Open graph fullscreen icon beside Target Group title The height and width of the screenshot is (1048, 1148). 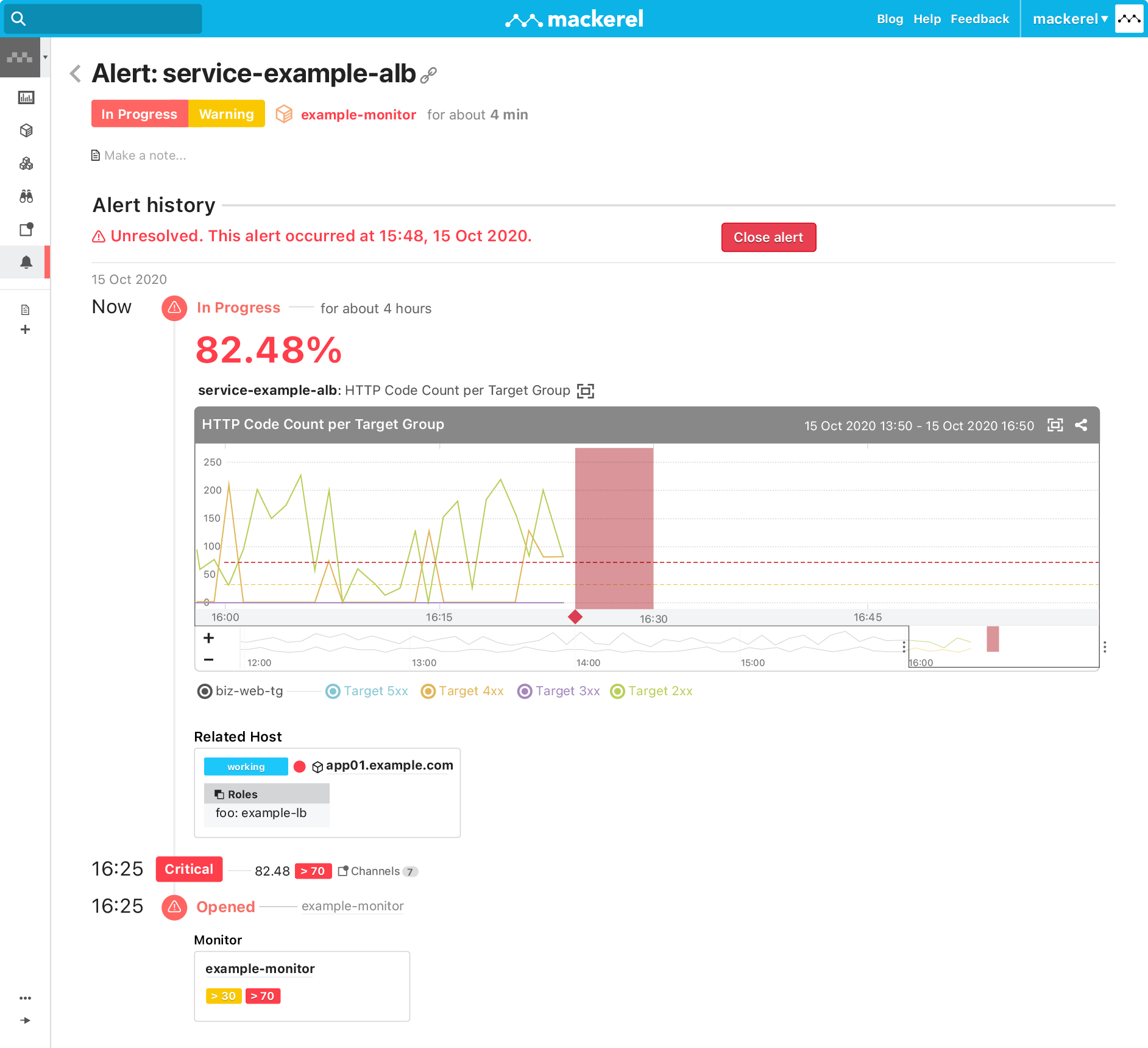point(586,391)
